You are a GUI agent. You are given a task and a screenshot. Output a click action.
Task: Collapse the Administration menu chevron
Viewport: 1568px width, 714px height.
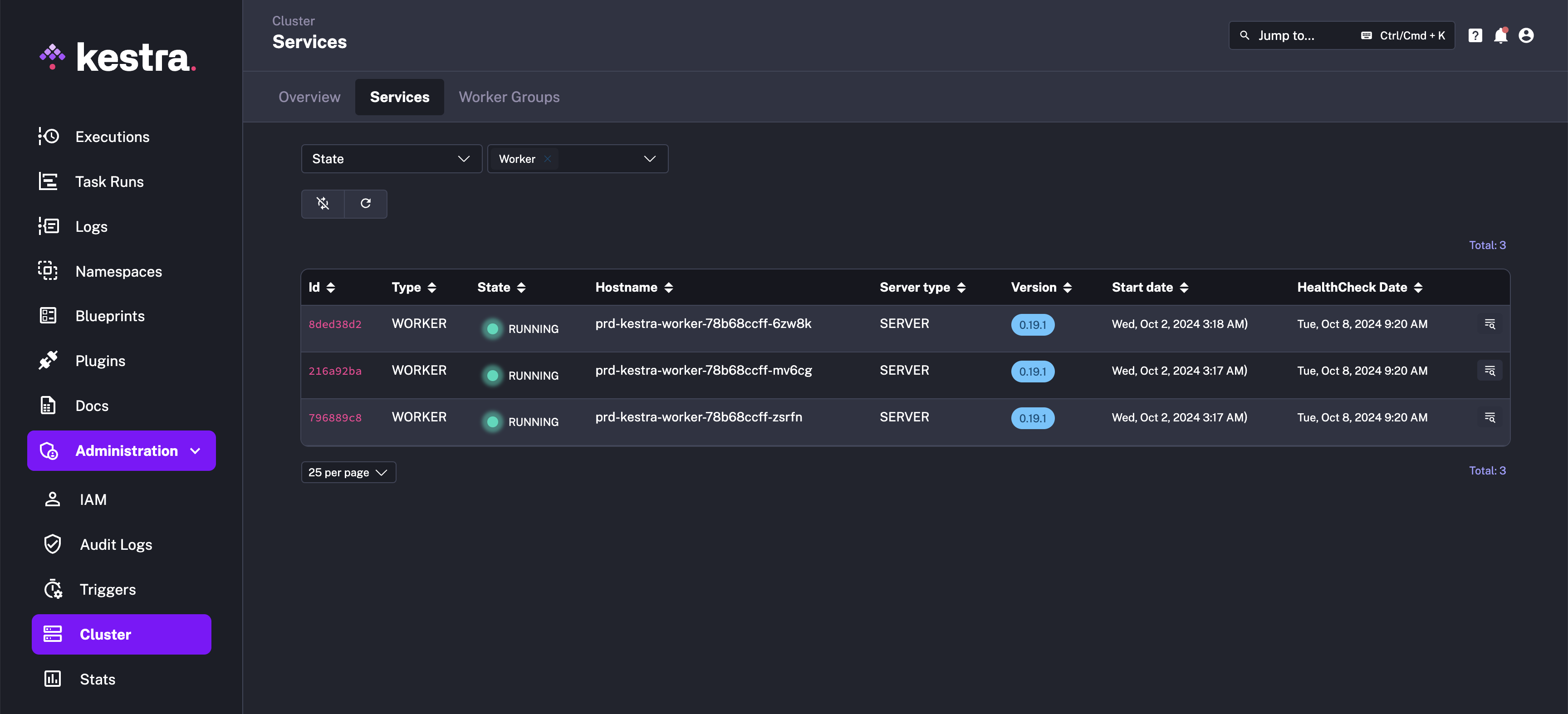pos(195,451)
